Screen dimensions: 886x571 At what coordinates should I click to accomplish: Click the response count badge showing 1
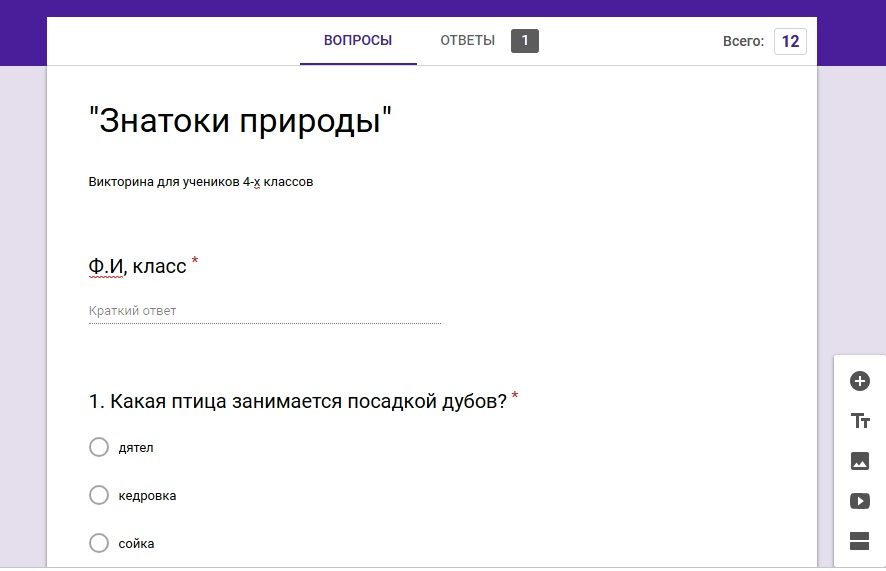click(x=525, y=41)
